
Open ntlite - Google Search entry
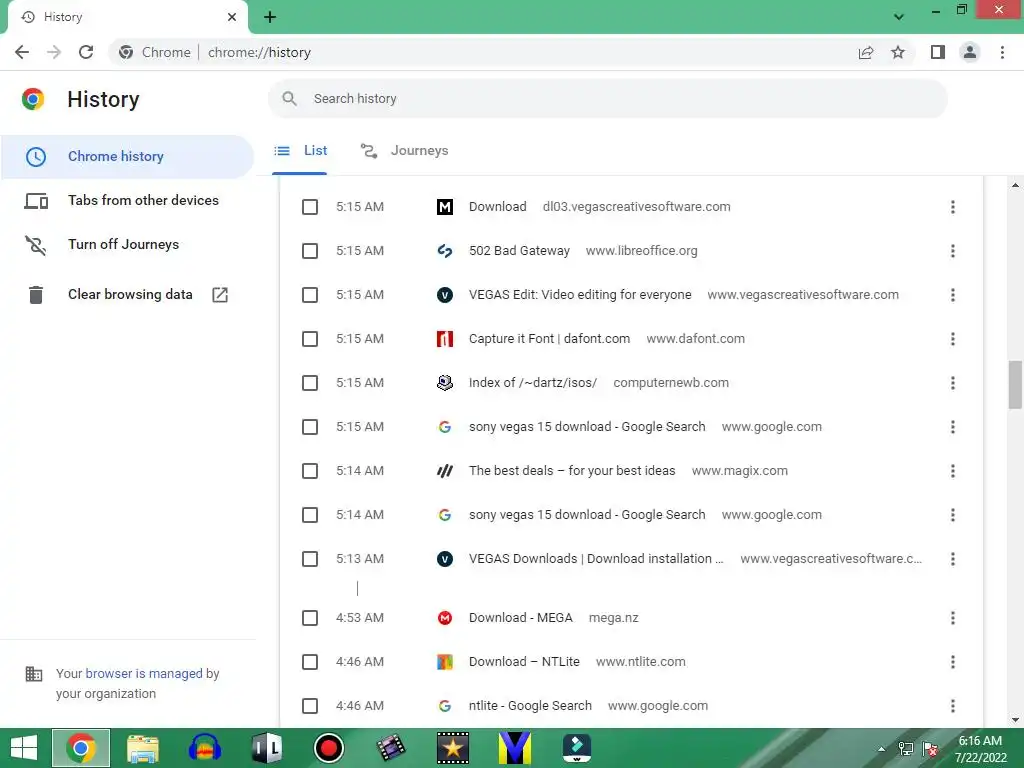click(x=530, y=706)
